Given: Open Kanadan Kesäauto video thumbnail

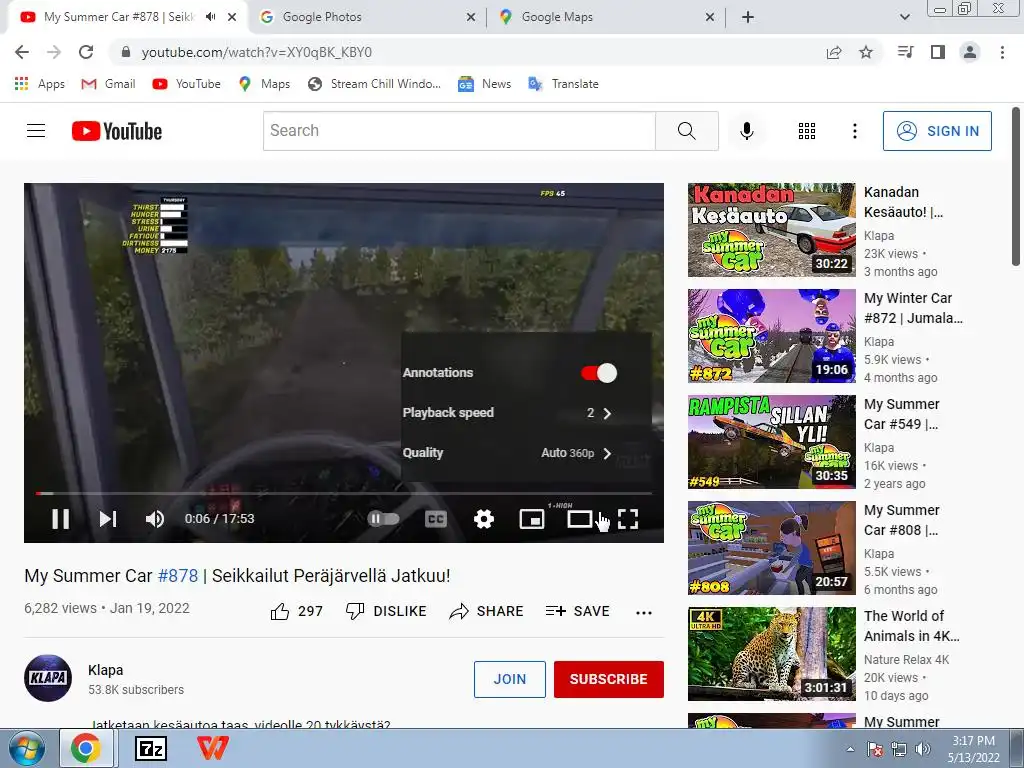Looking at the screenshot, I should [x=771, y=230].
